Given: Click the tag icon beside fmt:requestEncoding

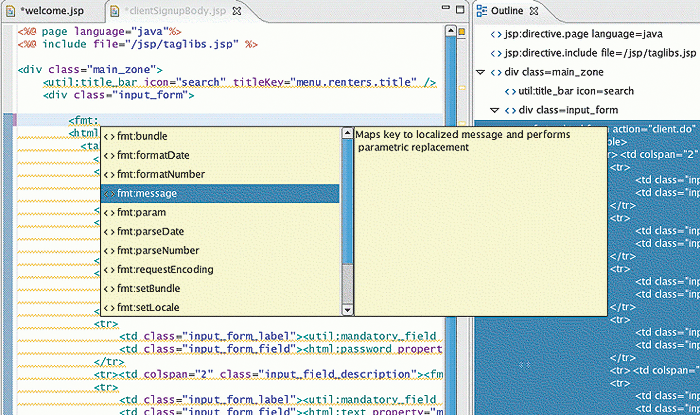Looking at the screenshot, I should [x=109, y=270].
